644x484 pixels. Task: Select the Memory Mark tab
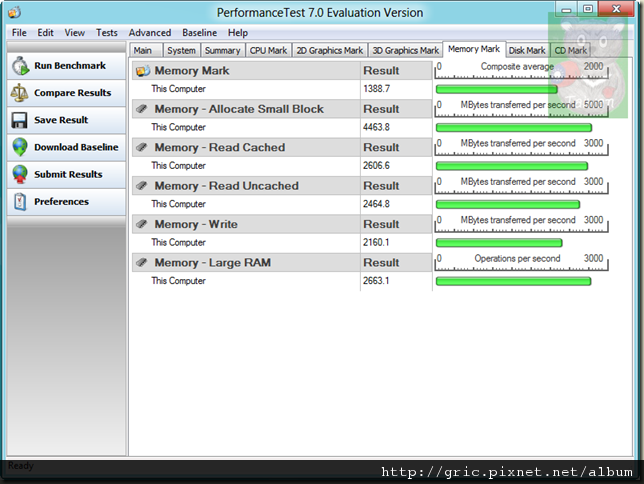tap(474, 49)
